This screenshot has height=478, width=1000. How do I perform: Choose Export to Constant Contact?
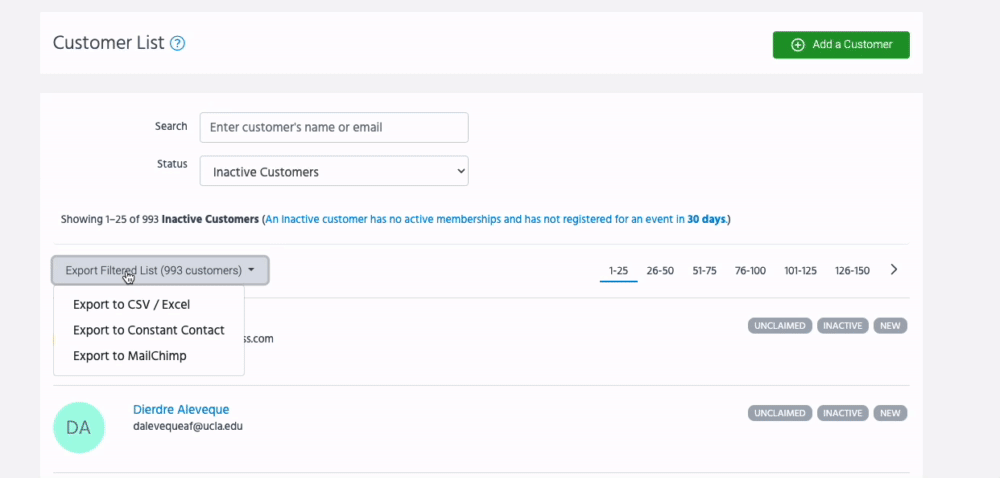(148, 330)
